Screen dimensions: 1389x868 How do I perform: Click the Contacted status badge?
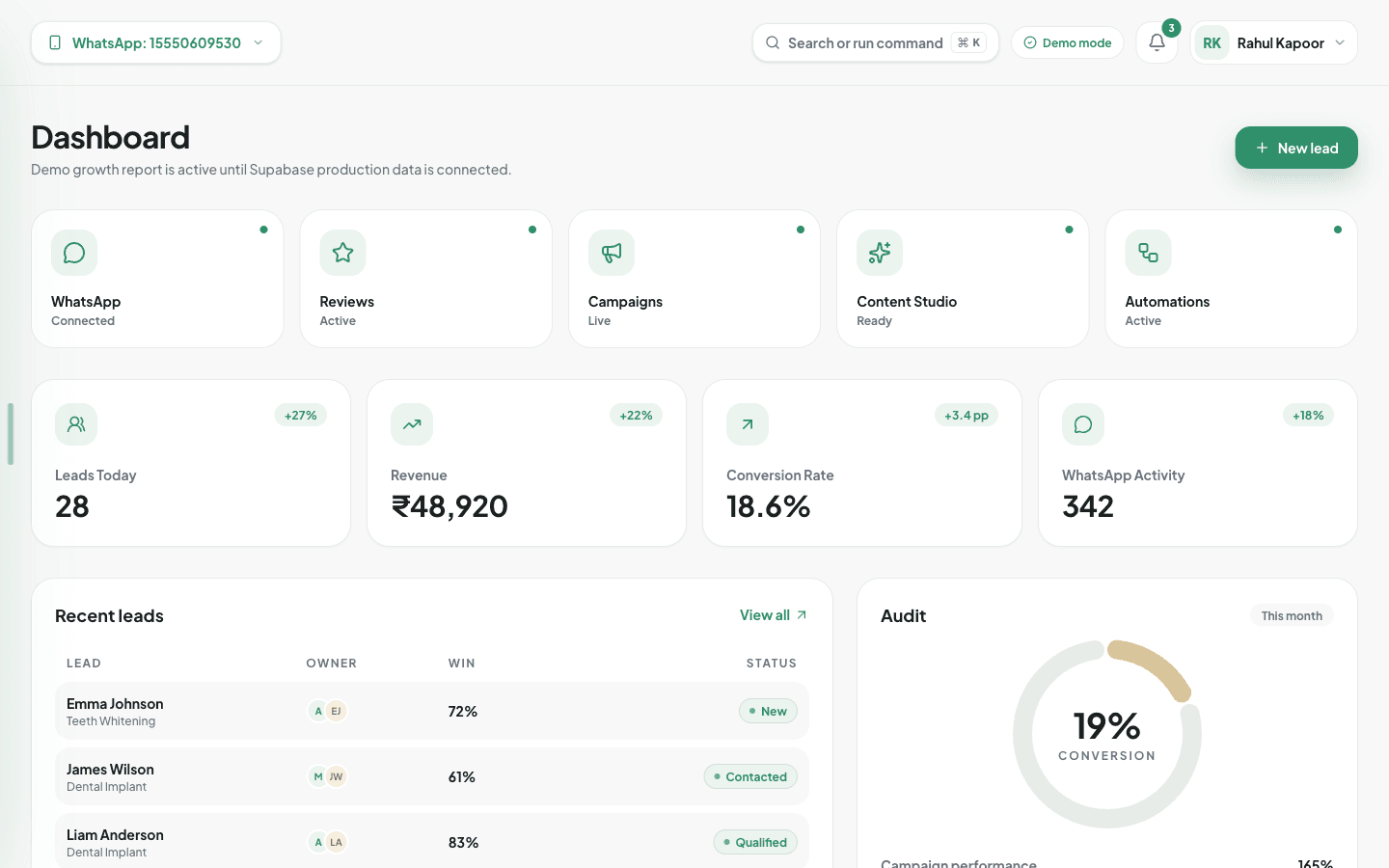(750, 776)
